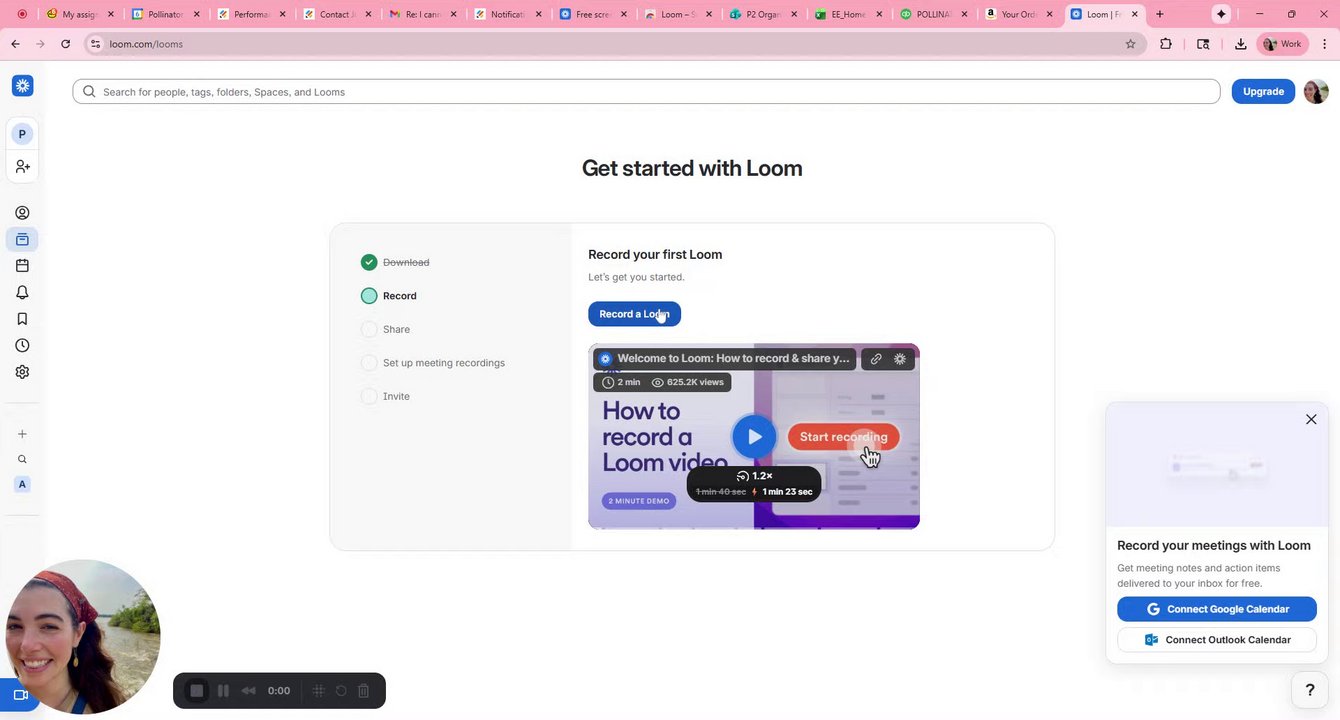Click the Download step checkmark
This screenshot has width=1340, height=720.
click(x=369, y=262)
